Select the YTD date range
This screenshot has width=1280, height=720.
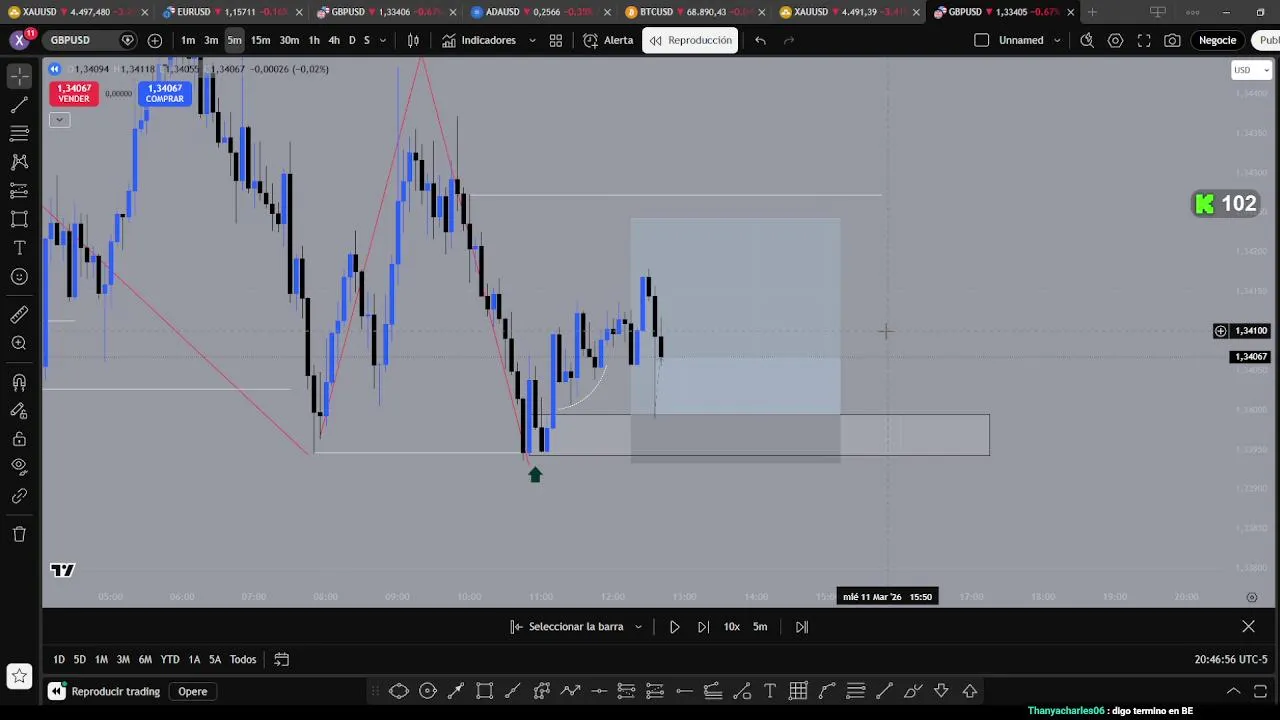[170, 659]
